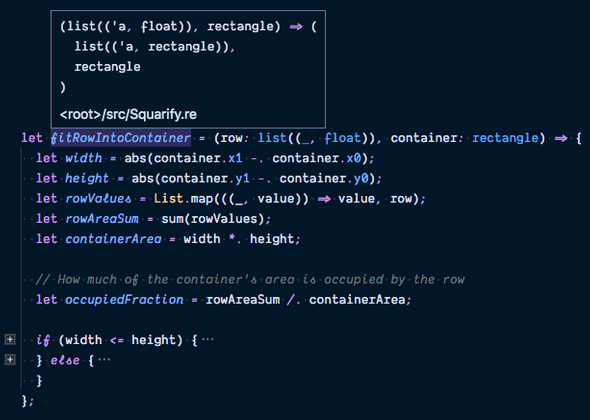590x420 pixels.
Task: Click the highlighted fitRowIntoContainer identifier
Action: [121, 138]
